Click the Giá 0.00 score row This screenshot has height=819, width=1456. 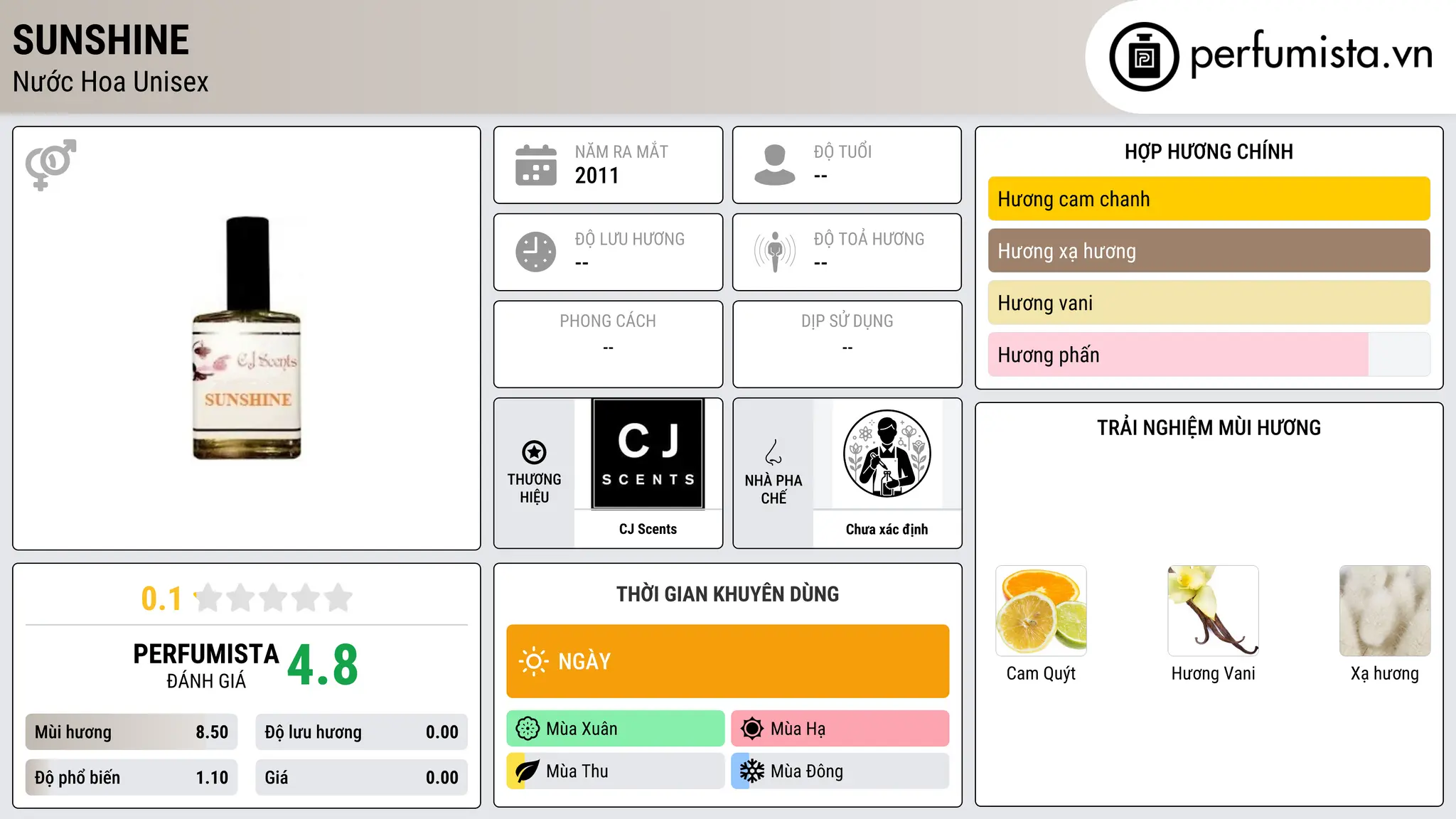[x=361, y=778]
